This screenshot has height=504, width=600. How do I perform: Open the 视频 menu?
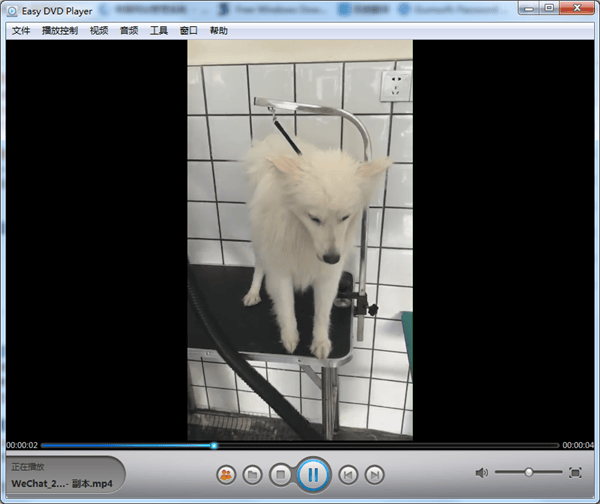98,31
